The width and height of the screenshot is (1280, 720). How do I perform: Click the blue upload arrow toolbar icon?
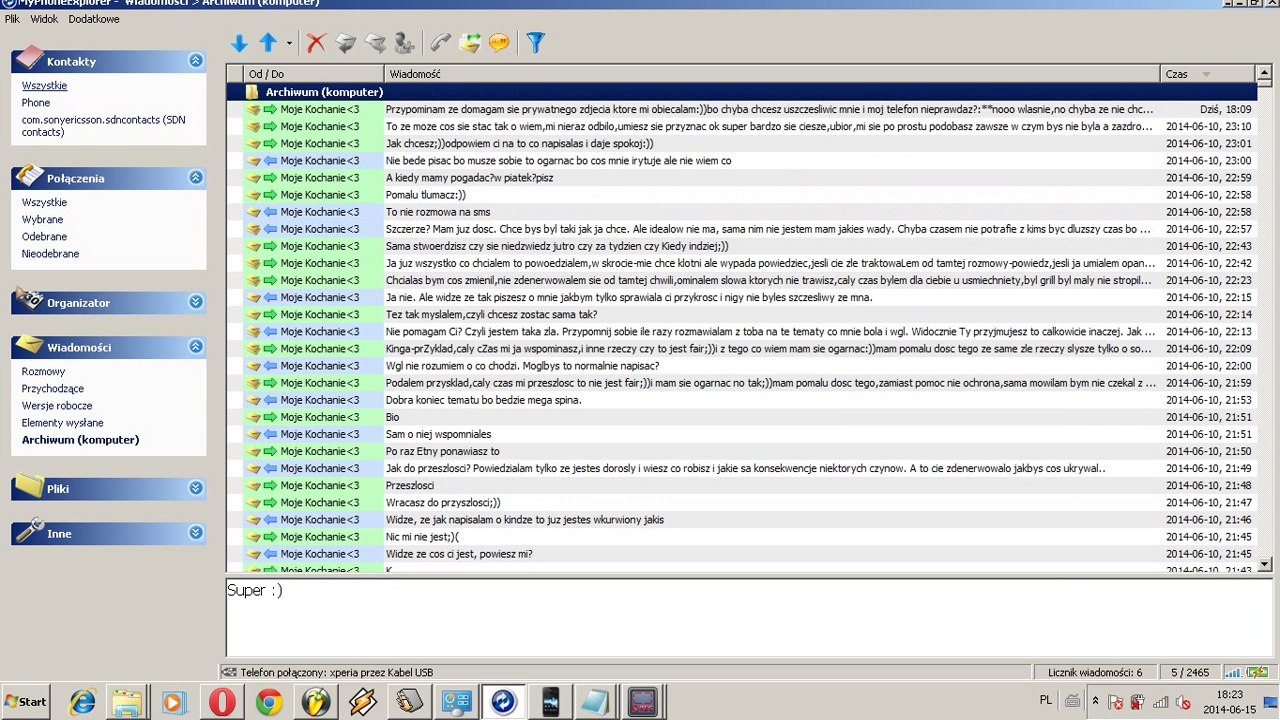click(268, 43)
